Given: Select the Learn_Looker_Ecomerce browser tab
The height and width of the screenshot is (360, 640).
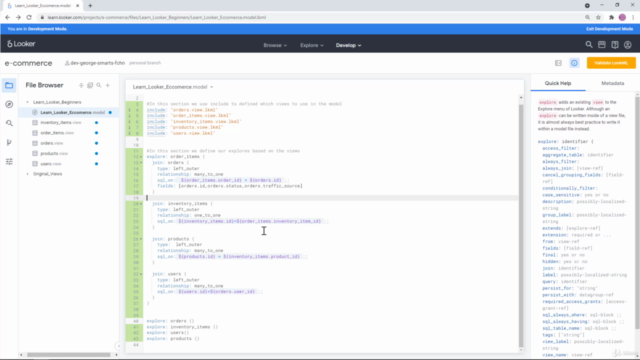Looking at the screenshot, I should click(x=42, y=6).
